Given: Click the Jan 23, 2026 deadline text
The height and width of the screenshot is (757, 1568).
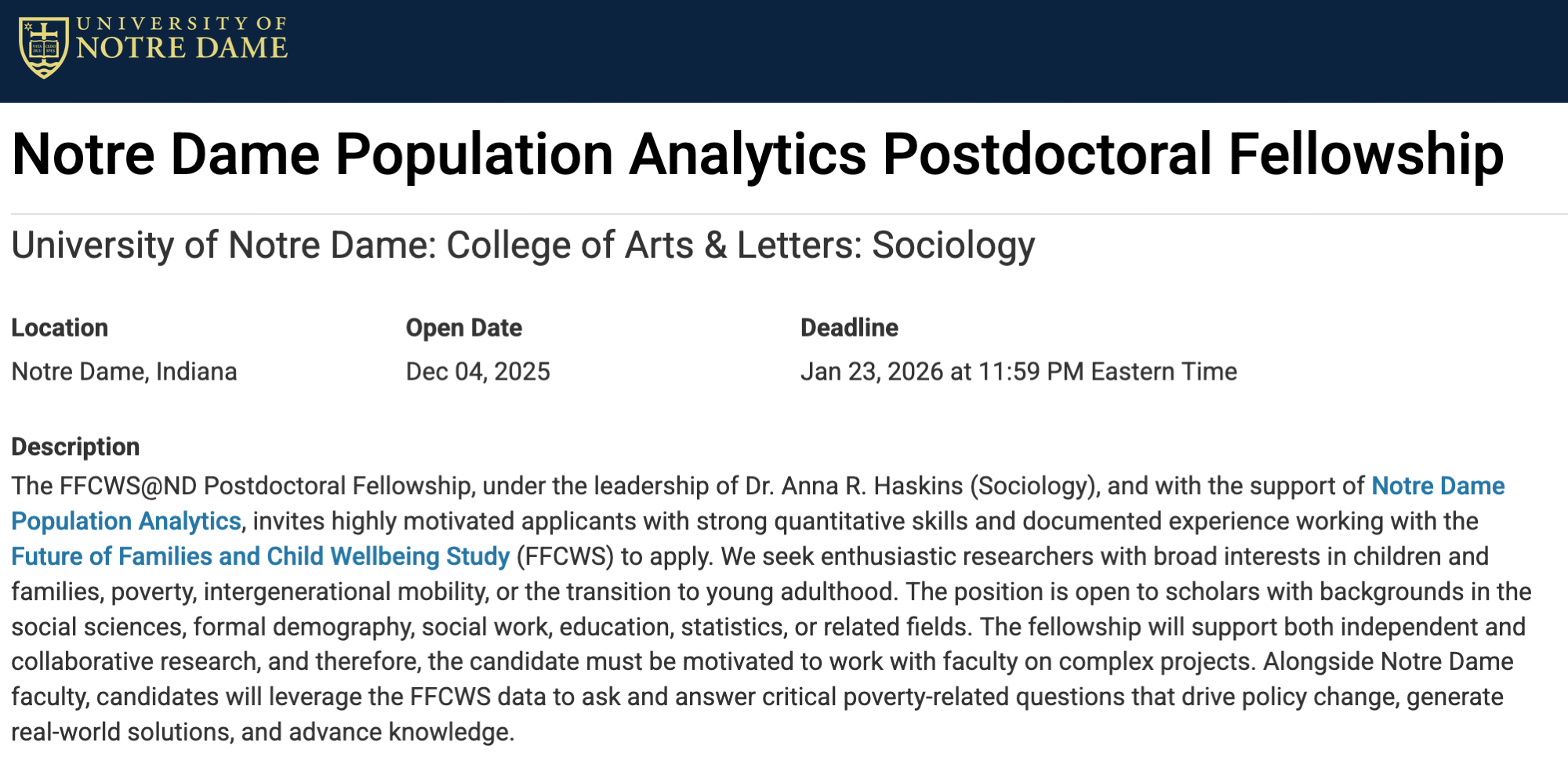Looking at the screenshot, I should click(1018, 372).
